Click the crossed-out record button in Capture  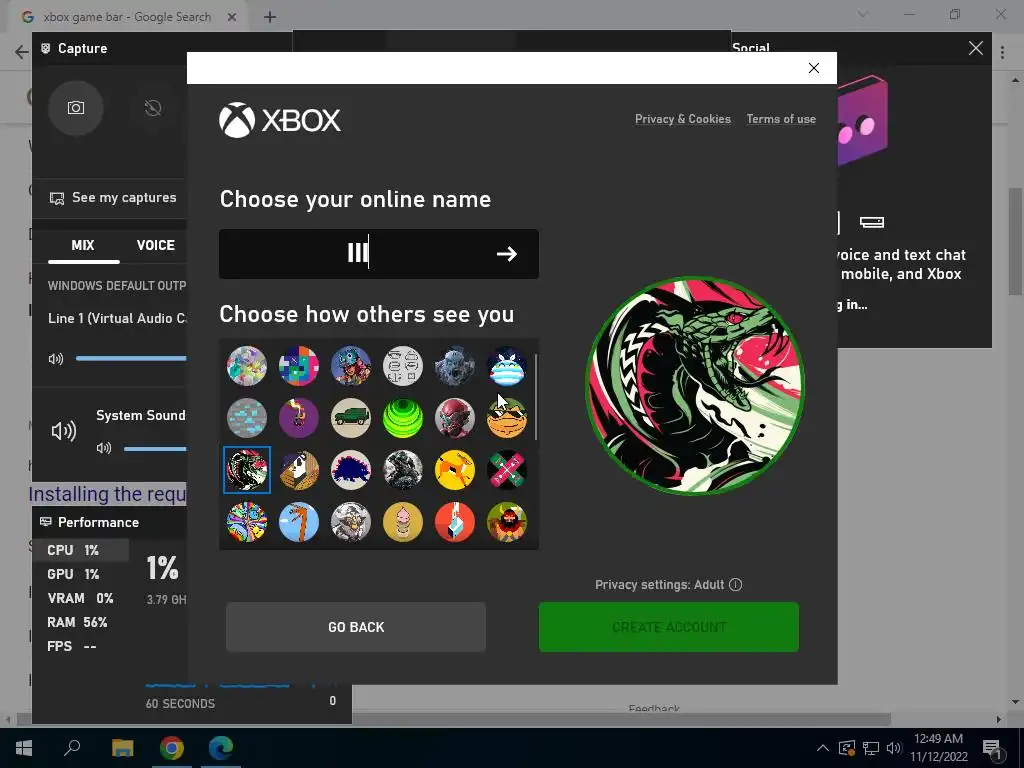click(153, 108)
